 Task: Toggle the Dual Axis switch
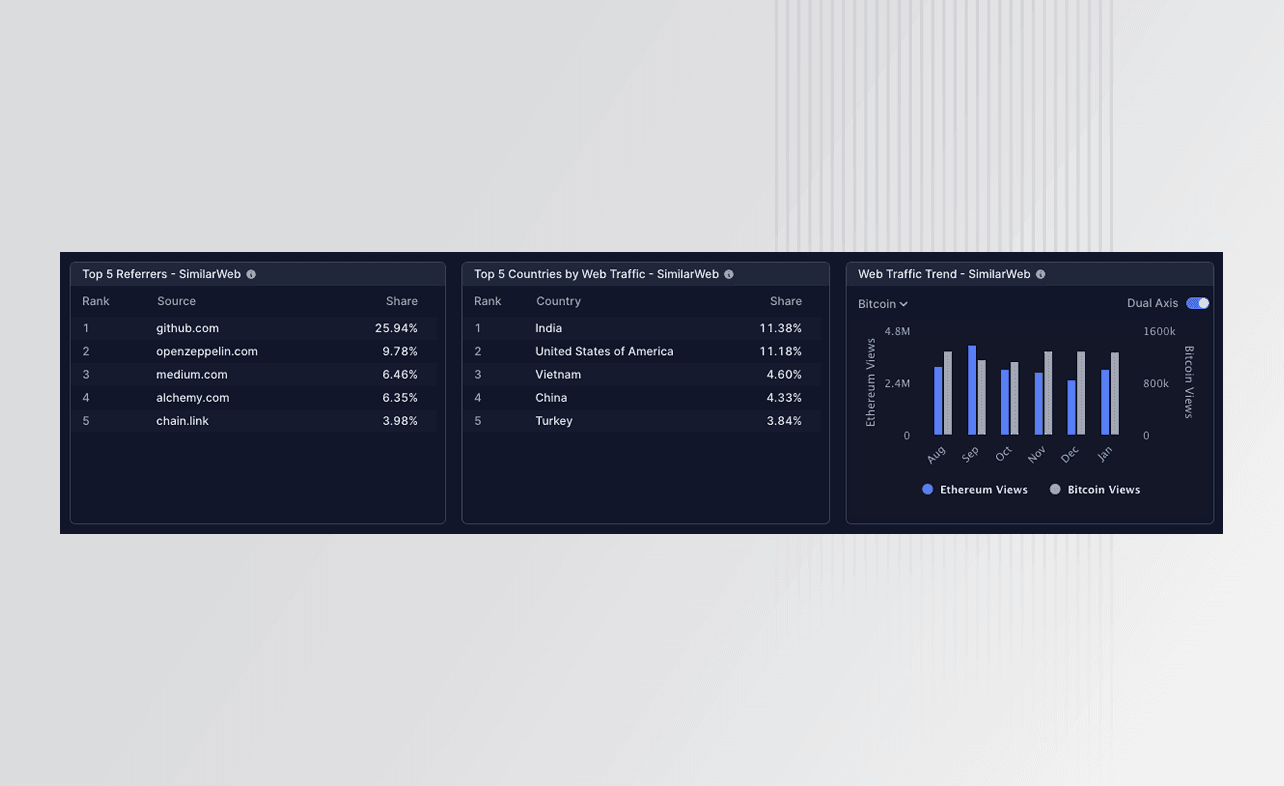click(x=1197, y=303)
